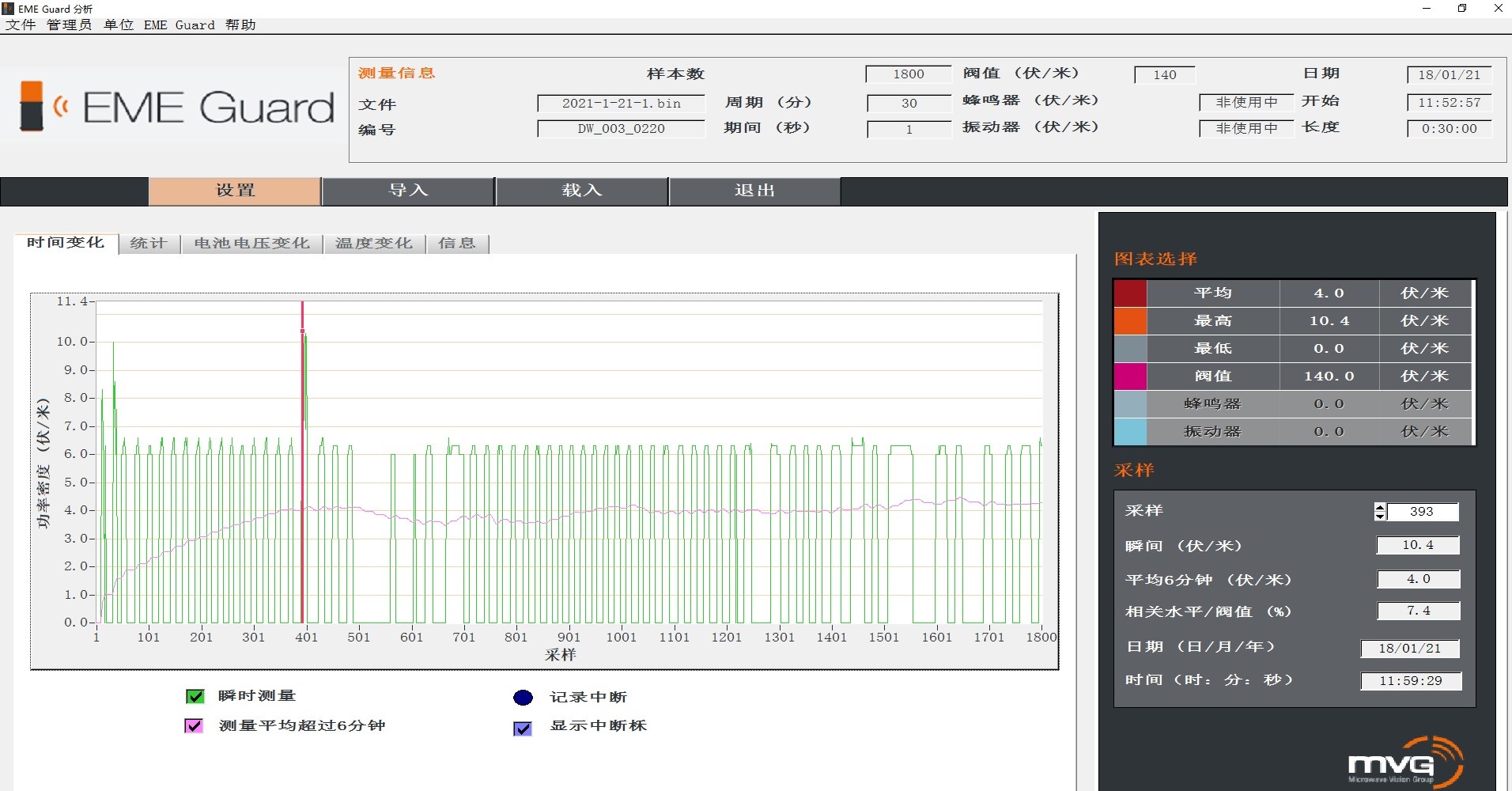Click the 记录中断 blue circle indicator
The height and width of the screenshot is (791, 1512).
click(523, 698)
